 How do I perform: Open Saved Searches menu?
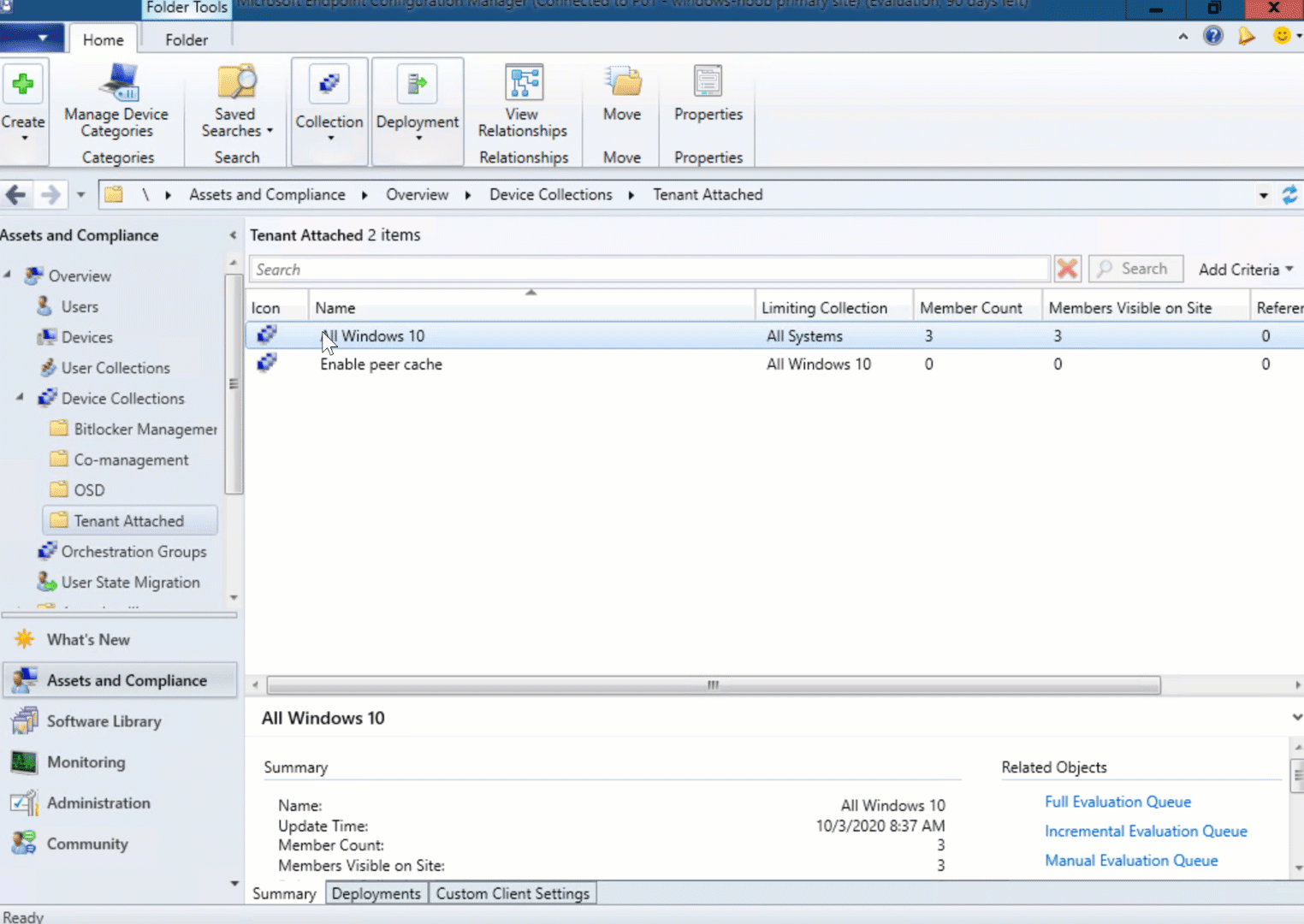(236, 101)
